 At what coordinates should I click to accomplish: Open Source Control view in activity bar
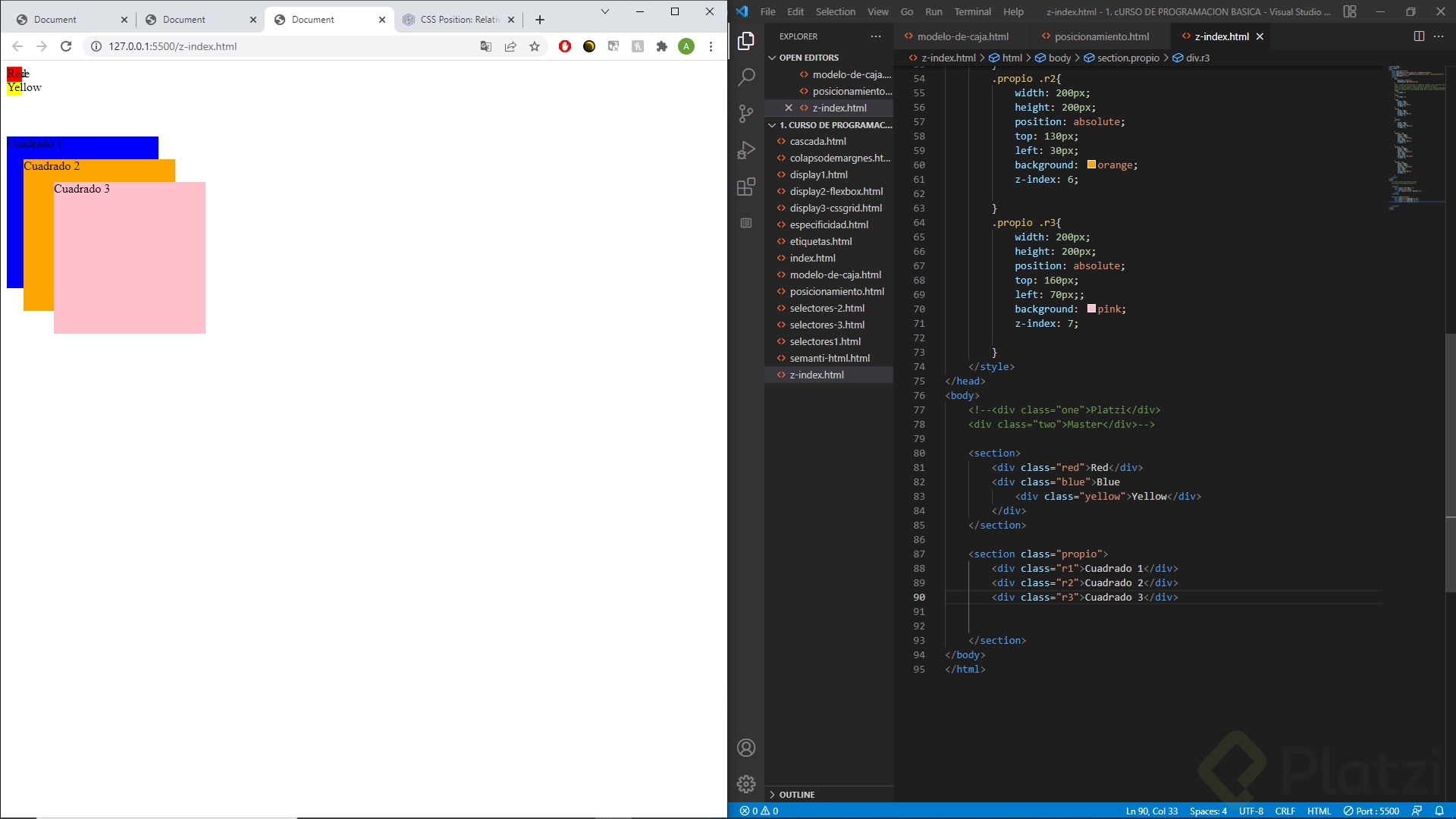746,114
